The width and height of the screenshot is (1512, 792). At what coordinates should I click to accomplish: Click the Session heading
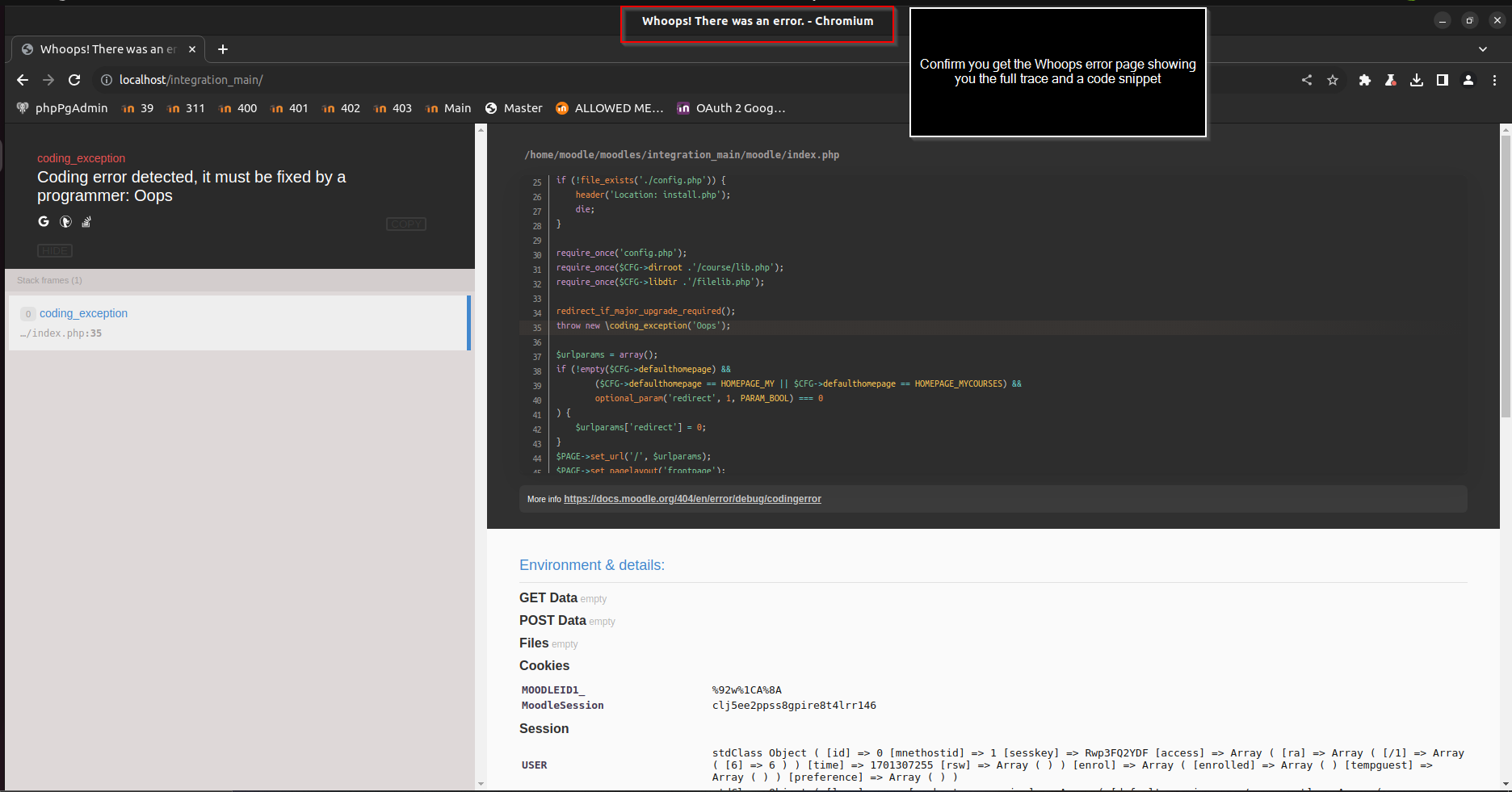tap(544, 729)
